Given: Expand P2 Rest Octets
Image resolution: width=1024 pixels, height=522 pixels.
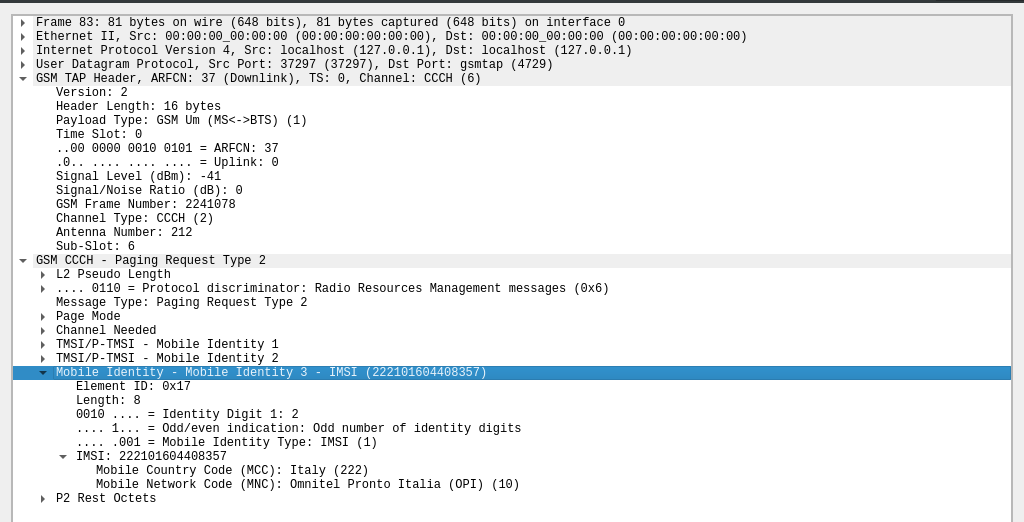Looking at the screenshot, I should point(43,498).
